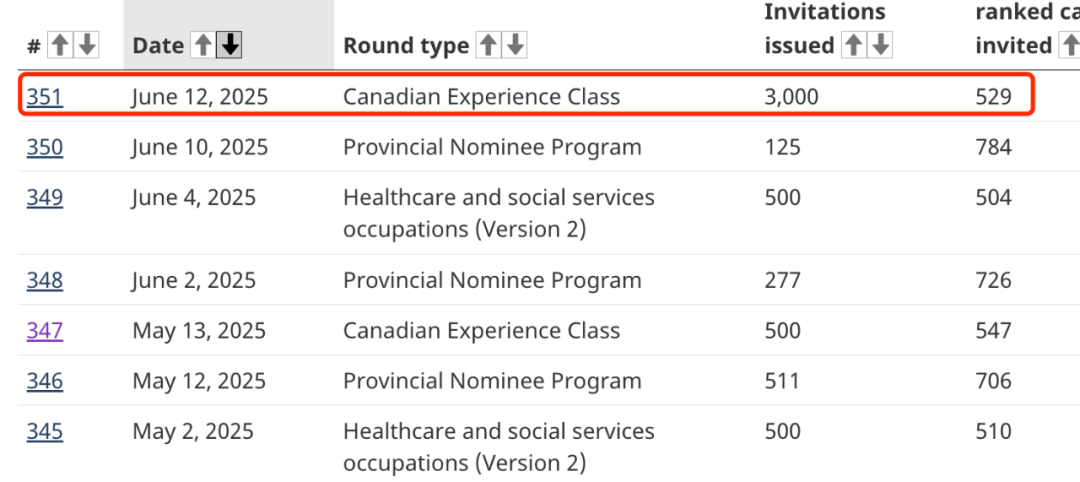This screenshot has height=482, width=1080.
Task: Click Canadian Experience Class cell in row 351
Action: [x=481, y=97]
